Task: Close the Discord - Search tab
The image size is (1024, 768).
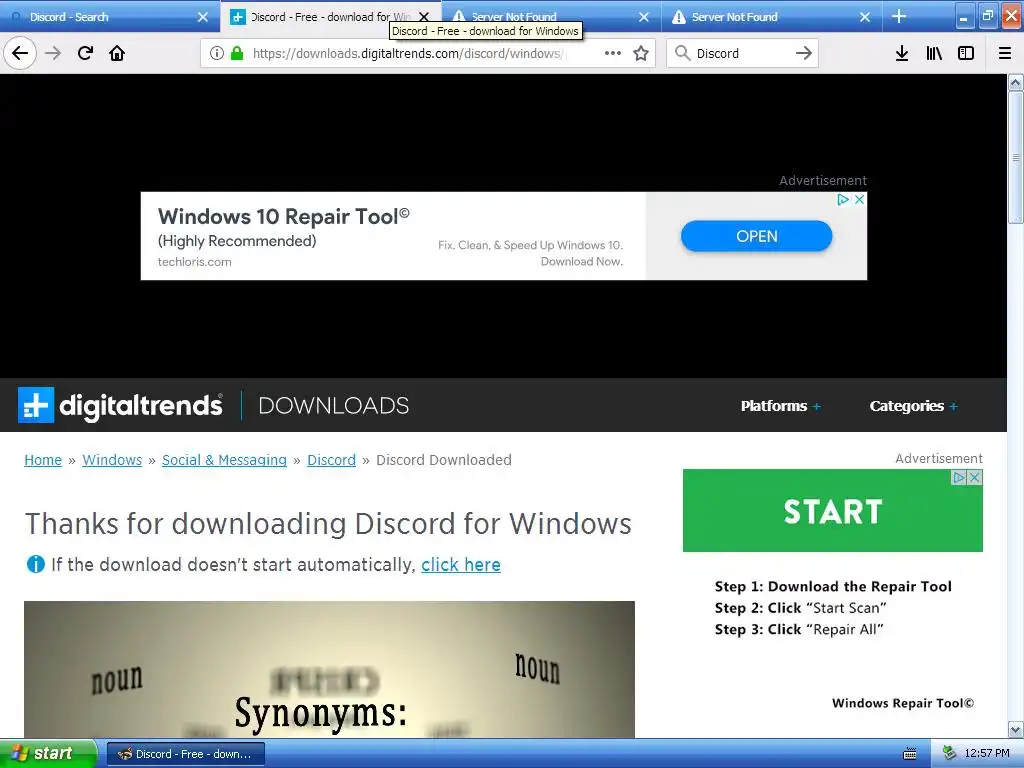Action: click(x=203, y=17)
